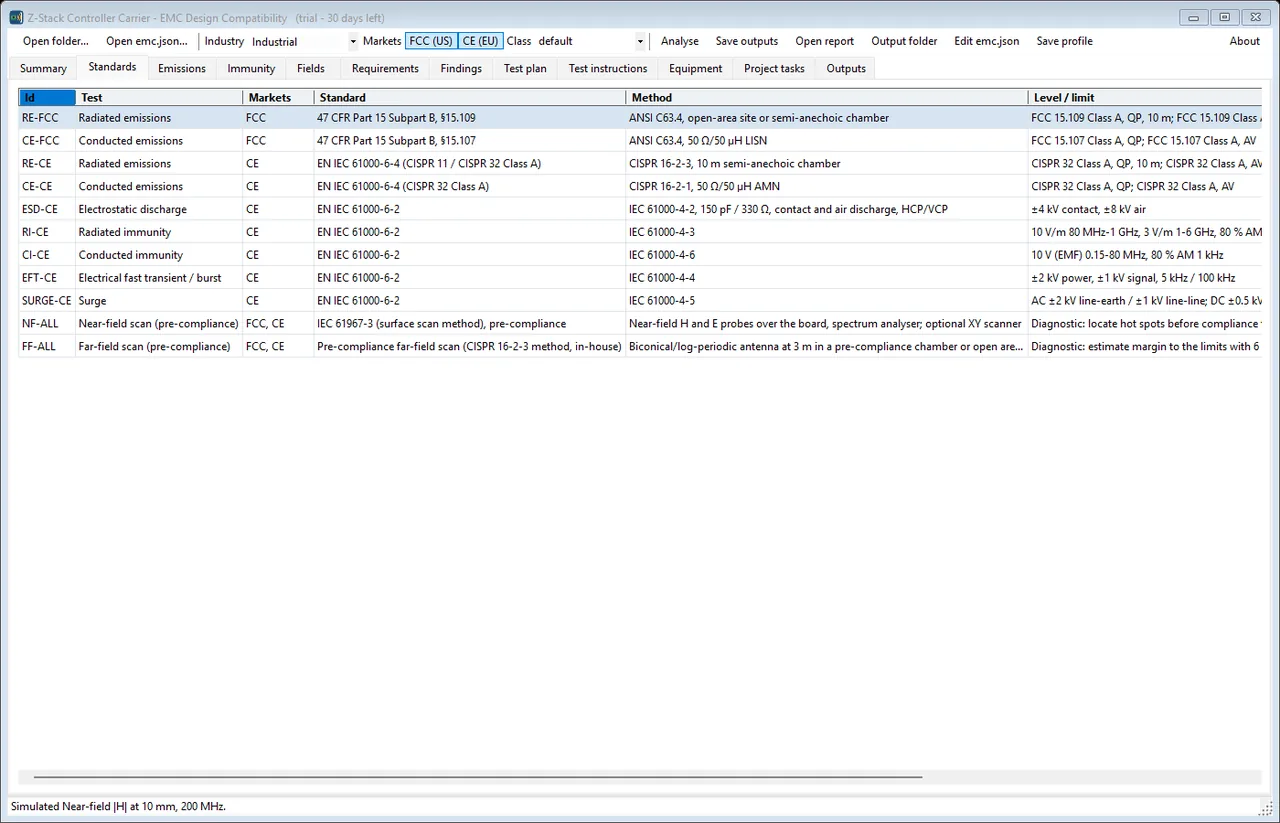Toggle the FCC (US) market button
This screenshot has width=1280, height=823.
tap(431, 41)
